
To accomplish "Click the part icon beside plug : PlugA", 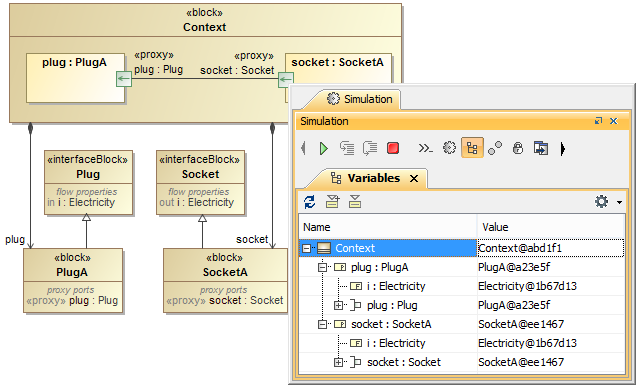I will coord(339,267).
